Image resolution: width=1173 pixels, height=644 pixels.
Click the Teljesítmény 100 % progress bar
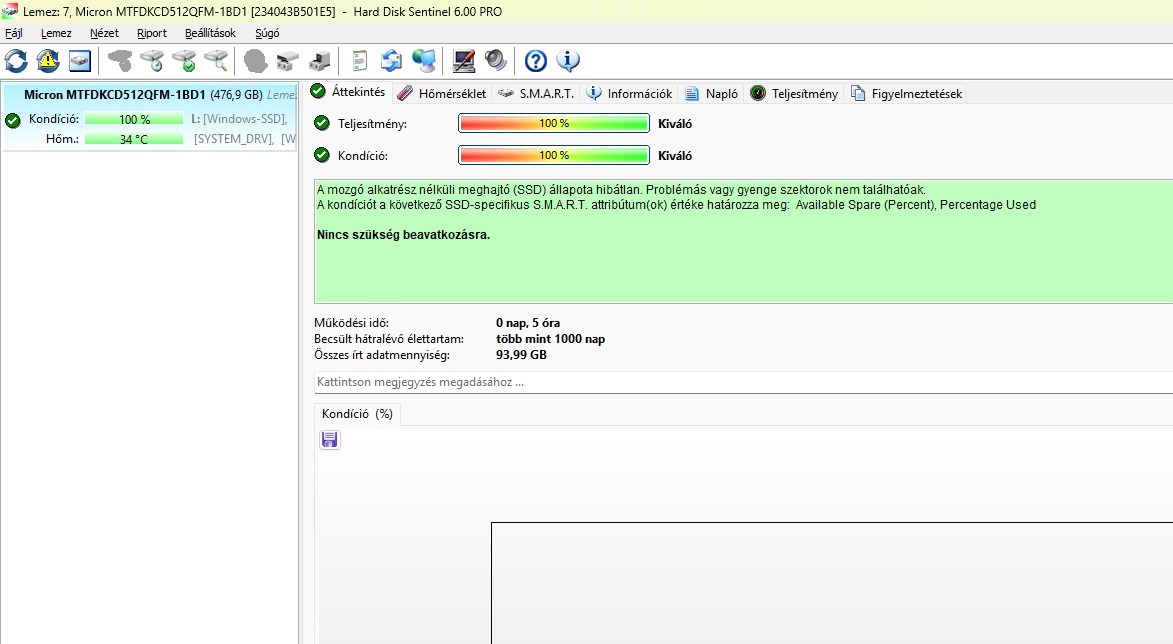[554, 123]
